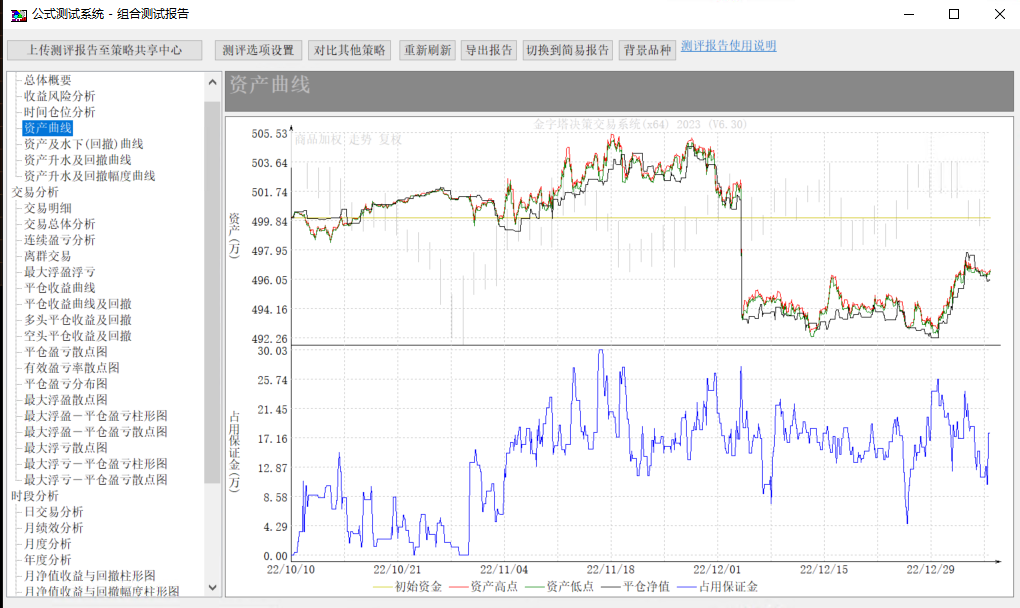Click scrollbar down arrow in sidebar
1020x608 pixels.
[212, 587]
